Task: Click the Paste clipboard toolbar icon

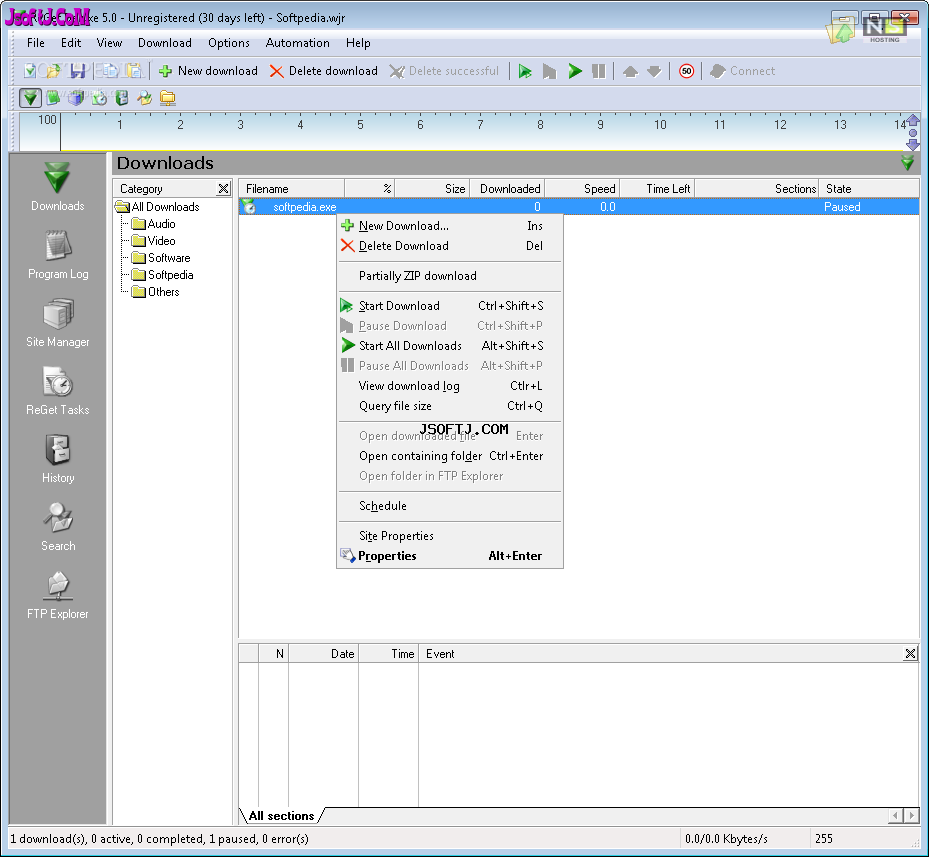Action: pyautogui.click(x=134, y=71)
